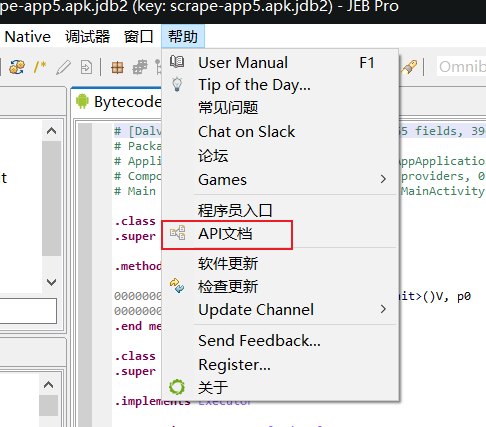
Task: Click the '# Main' comment line
Action: (135, 191)
